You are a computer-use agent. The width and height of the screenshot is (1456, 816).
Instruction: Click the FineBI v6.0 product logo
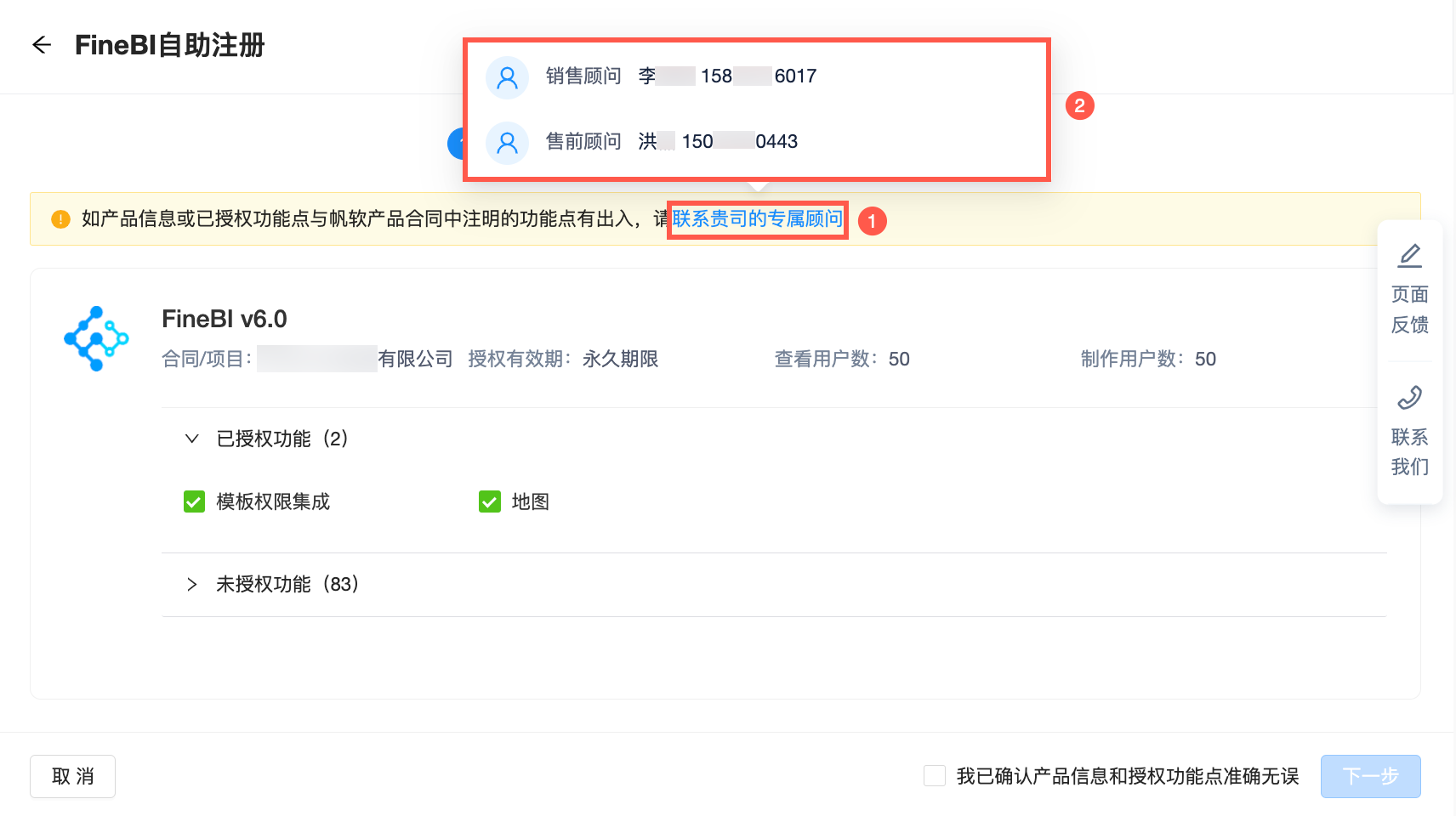(x=96, y=338)
